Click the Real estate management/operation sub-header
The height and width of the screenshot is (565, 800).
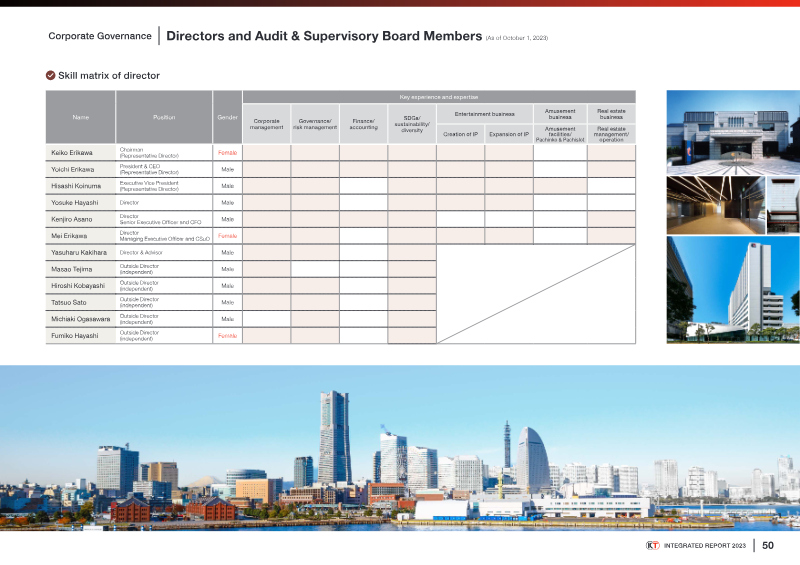(611, 134)
